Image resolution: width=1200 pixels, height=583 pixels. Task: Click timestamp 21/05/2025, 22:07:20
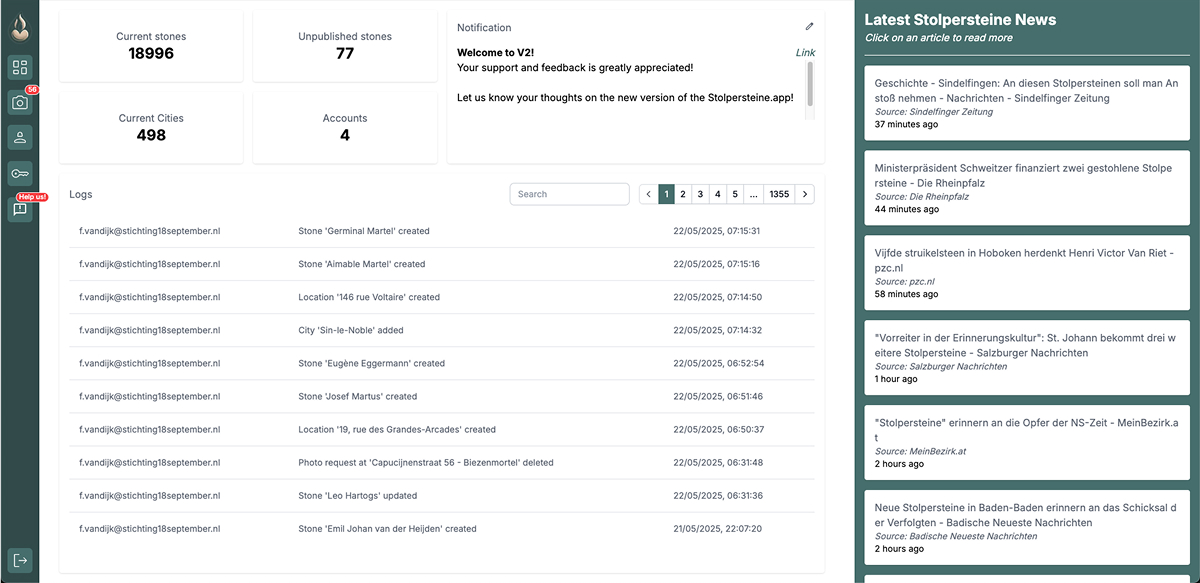tap(718, 528)
